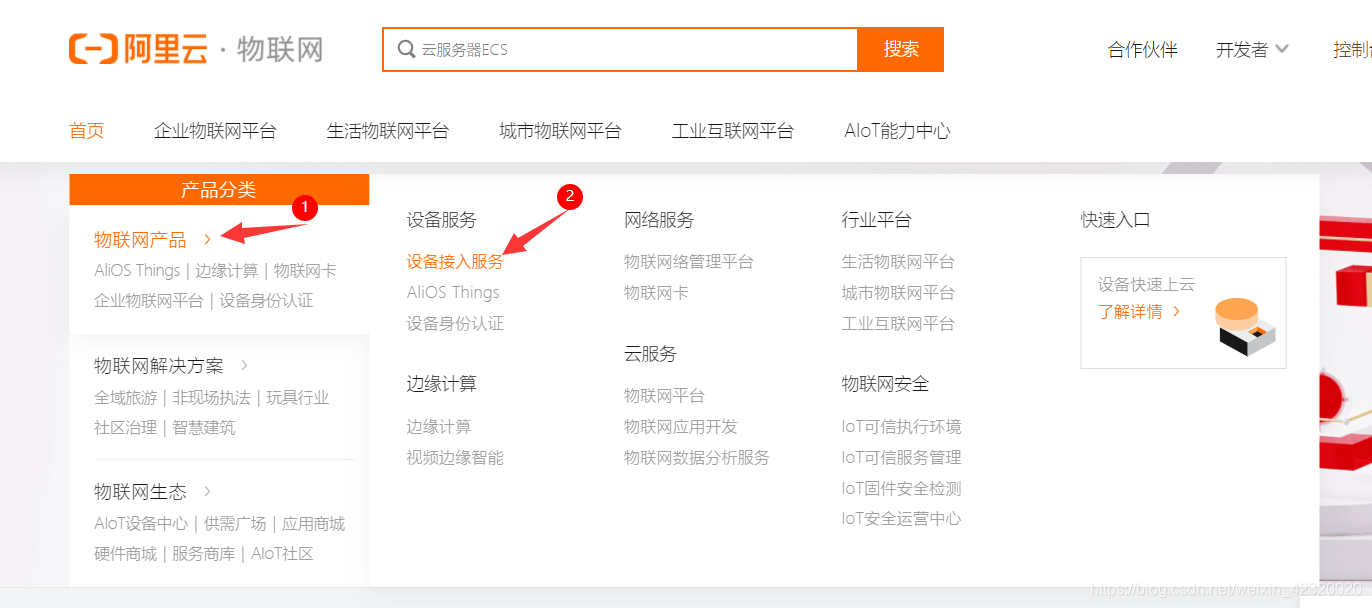Open the 社区治理 solution link
This screenshot has width=1372, height=608.
(125, 427)
